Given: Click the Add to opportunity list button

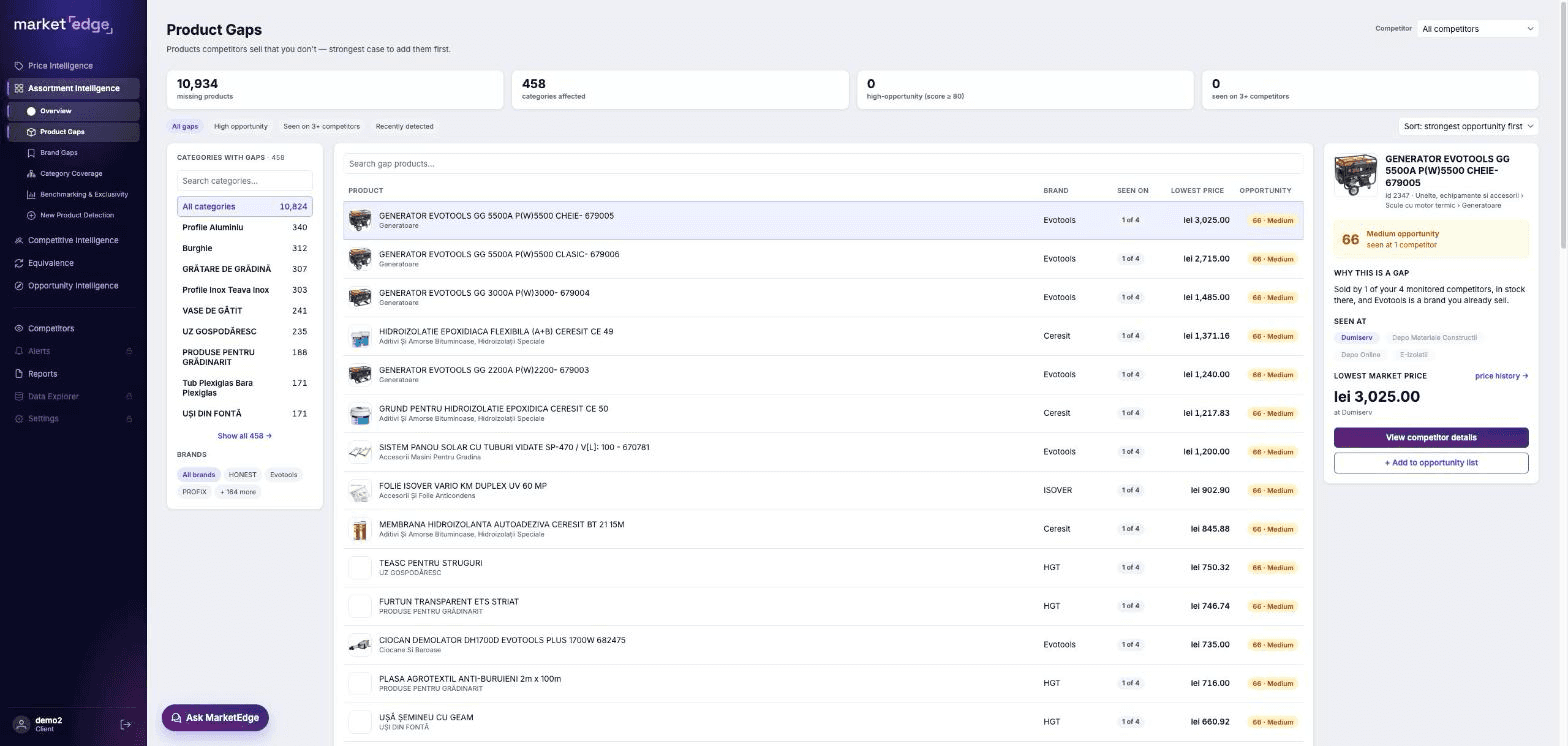Looking at the screenshot, I should point(1431,463).
